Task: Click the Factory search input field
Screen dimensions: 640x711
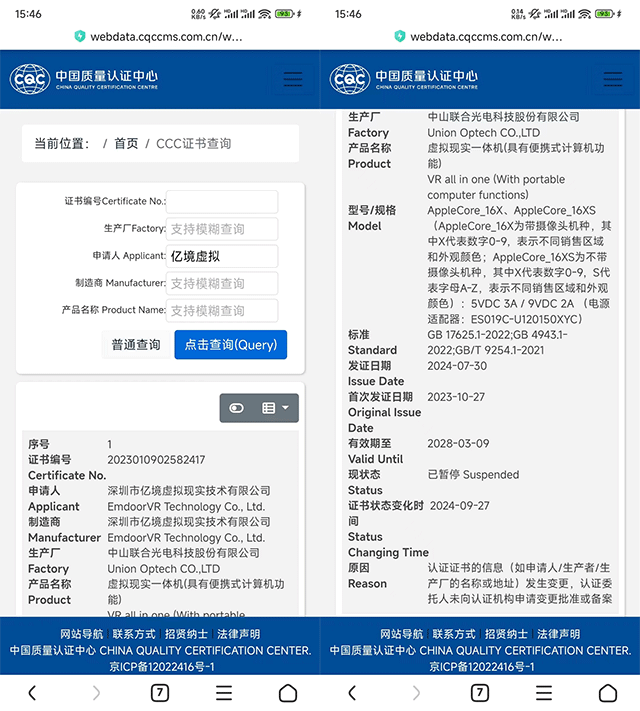Action: click(x=222, y=229)
